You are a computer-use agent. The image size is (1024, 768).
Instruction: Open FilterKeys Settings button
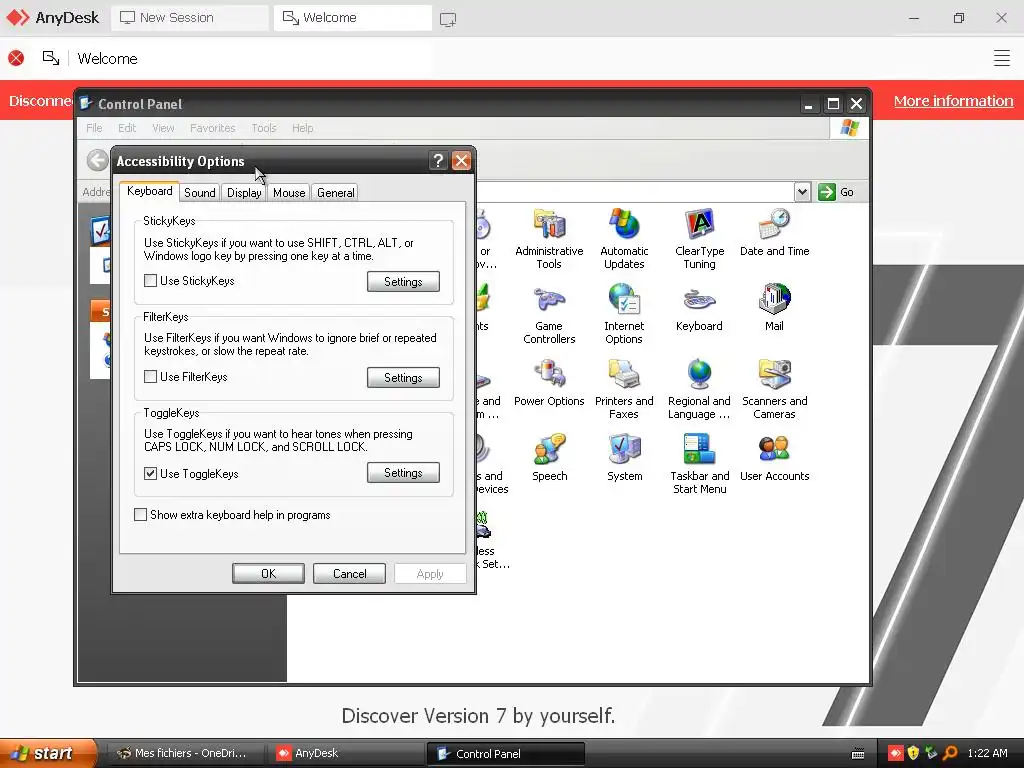click(403, 377)
